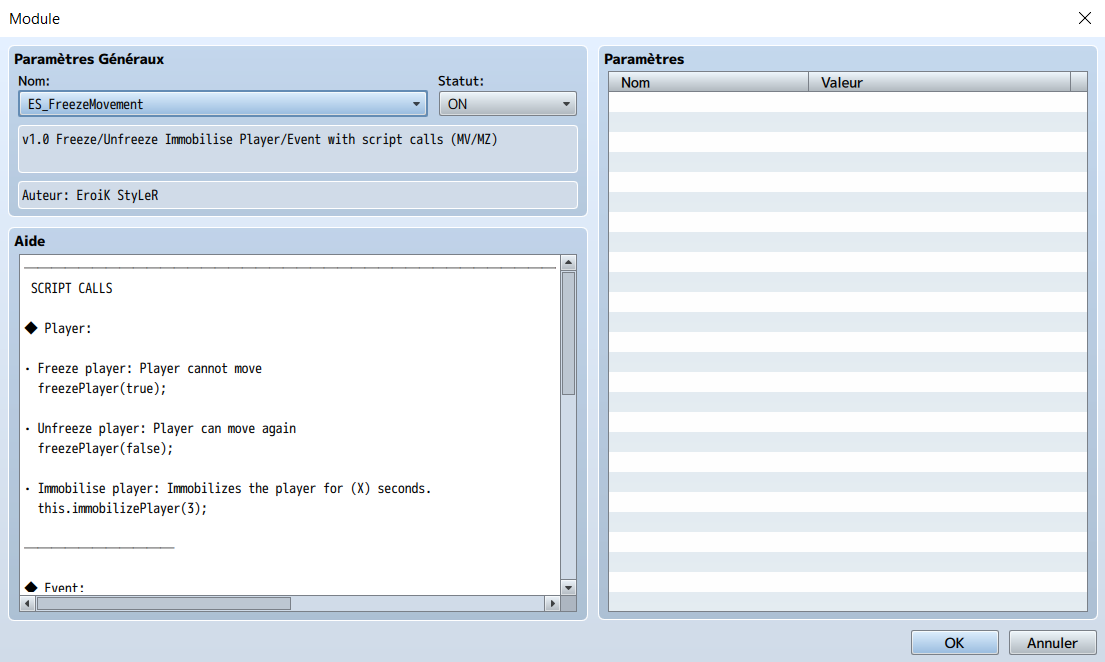Click the plugin description text box
Screen dimensions: 1105x662
click(297, 149)
